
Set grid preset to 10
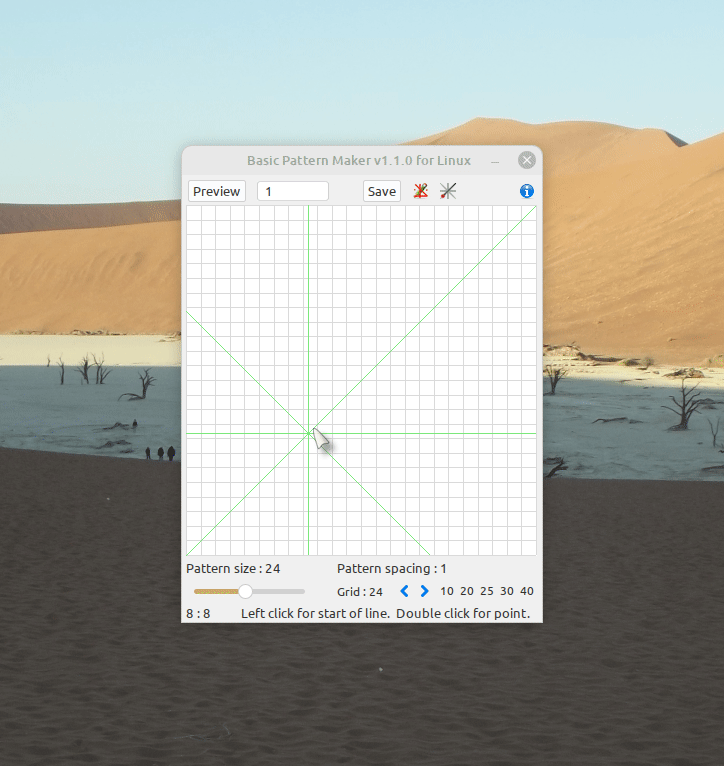(x=447, y=592)
